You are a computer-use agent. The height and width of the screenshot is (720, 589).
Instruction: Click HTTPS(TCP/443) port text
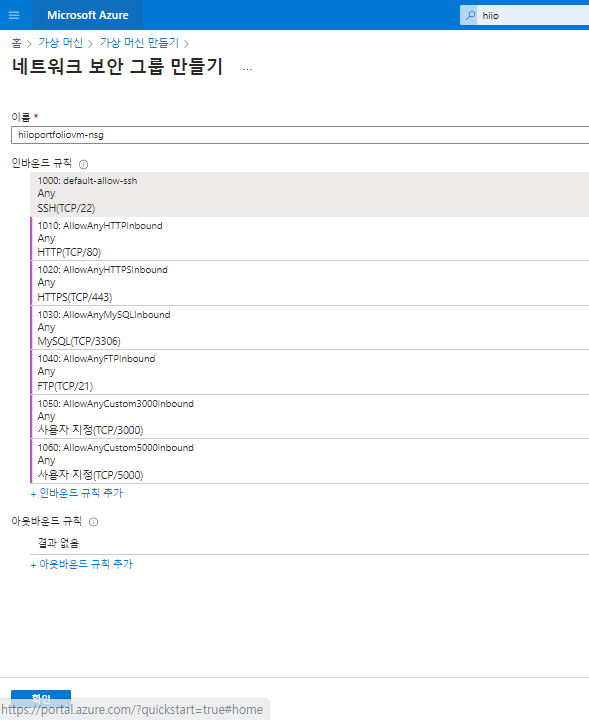click(75, 298)
